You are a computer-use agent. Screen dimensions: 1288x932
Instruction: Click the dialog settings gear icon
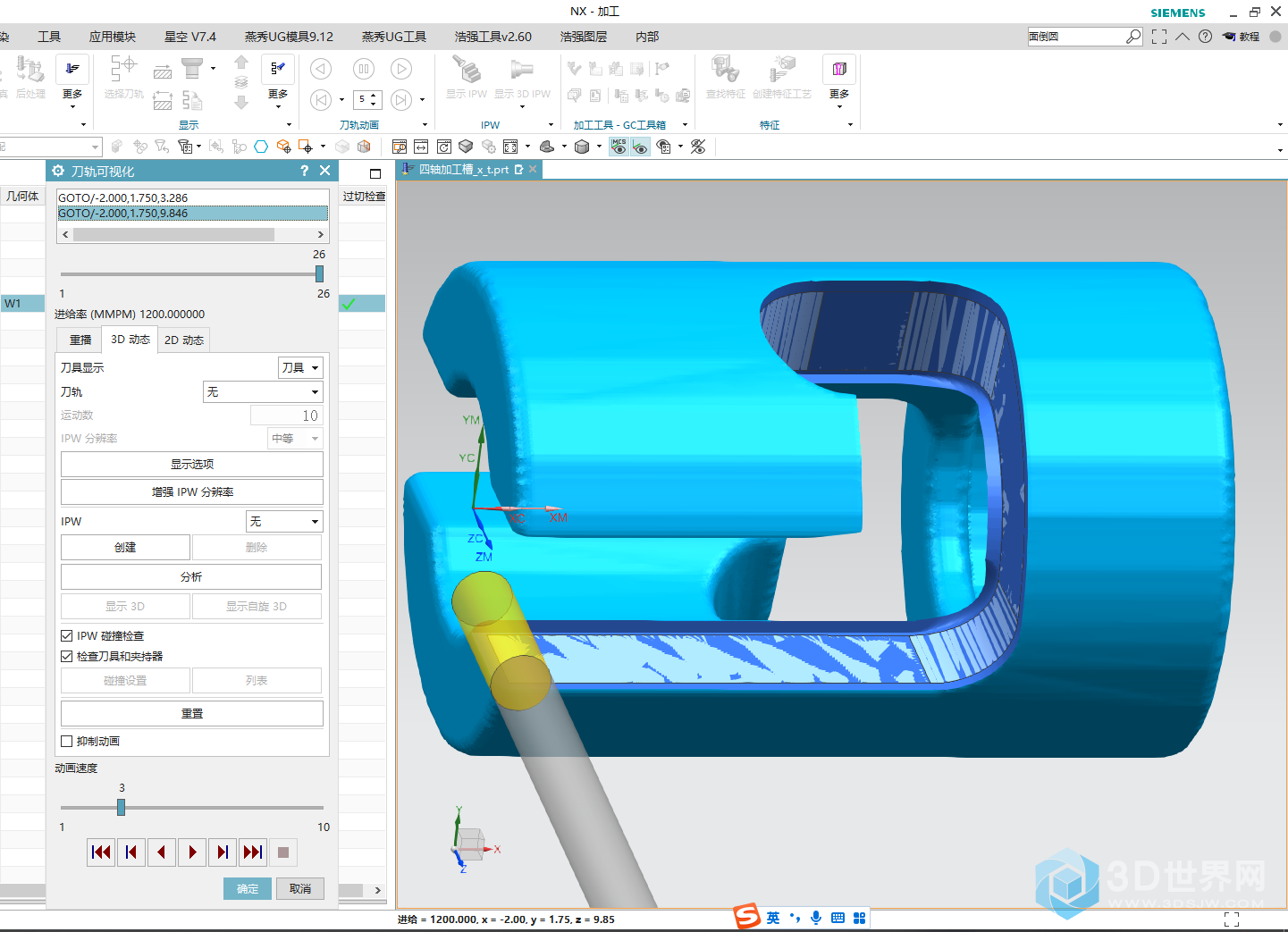(58, 171)
